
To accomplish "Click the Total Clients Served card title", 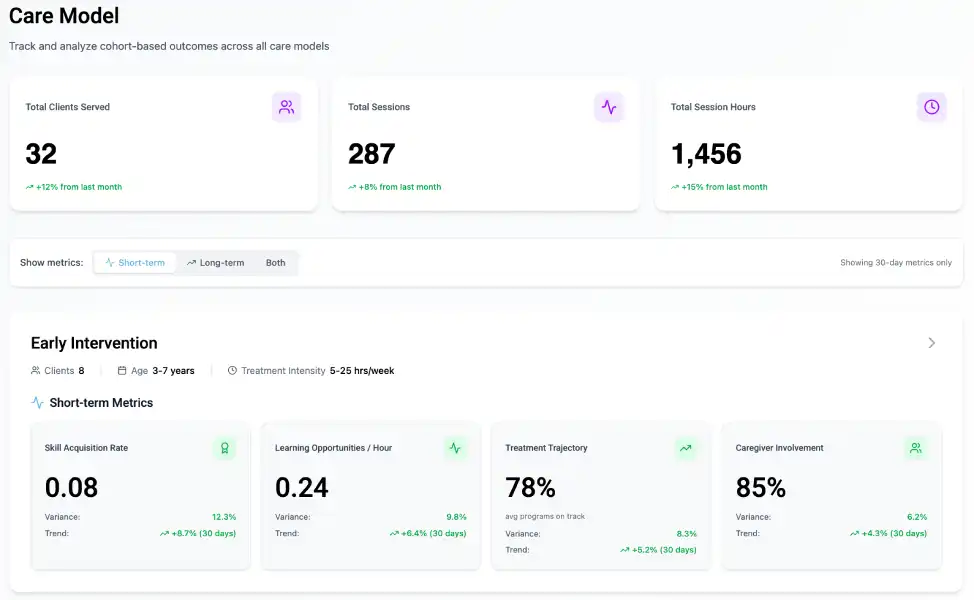I will click(68, 107).
